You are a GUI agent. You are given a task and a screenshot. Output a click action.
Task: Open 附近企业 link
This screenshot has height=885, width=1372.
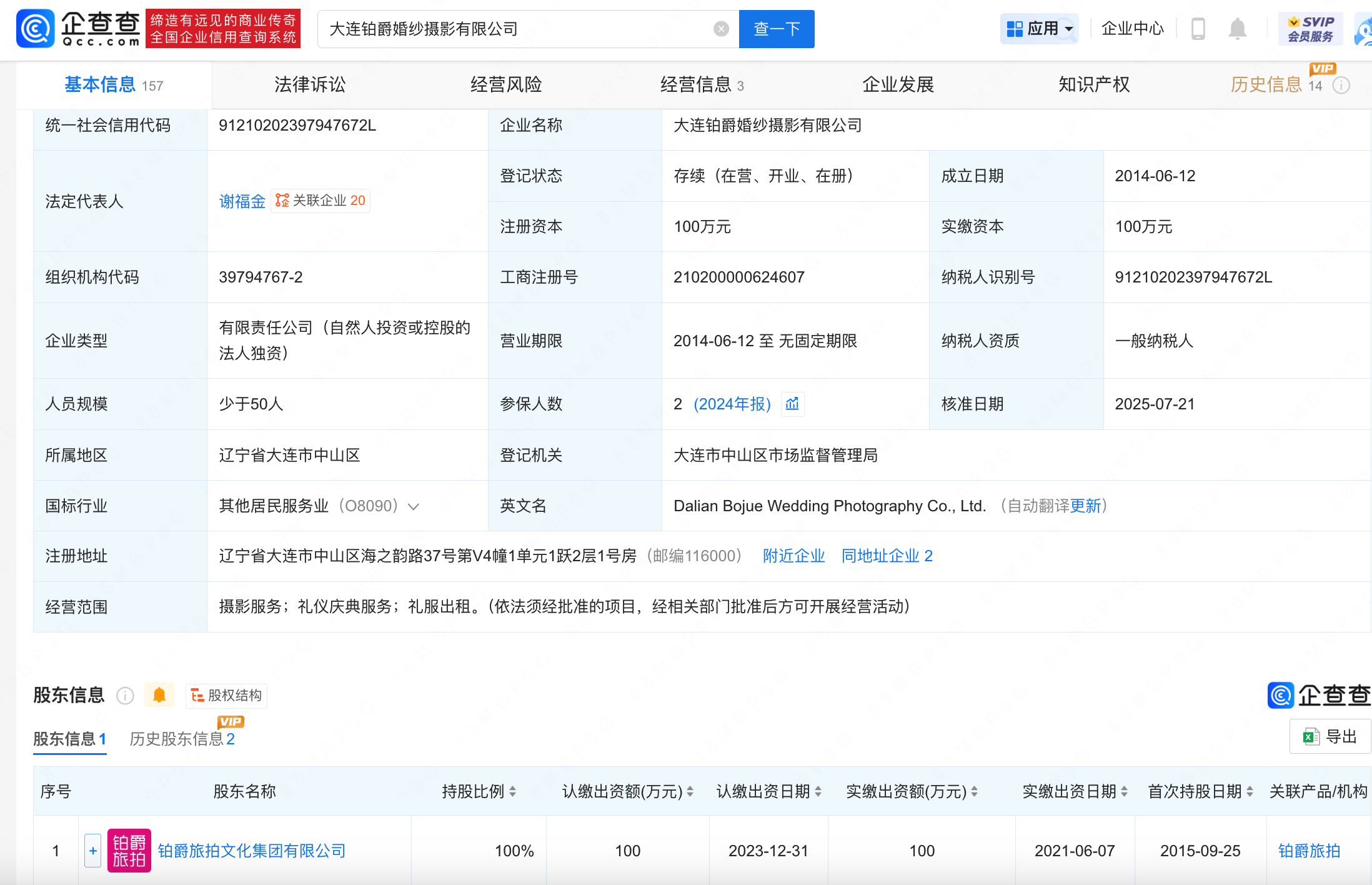(x=793, y=556)
